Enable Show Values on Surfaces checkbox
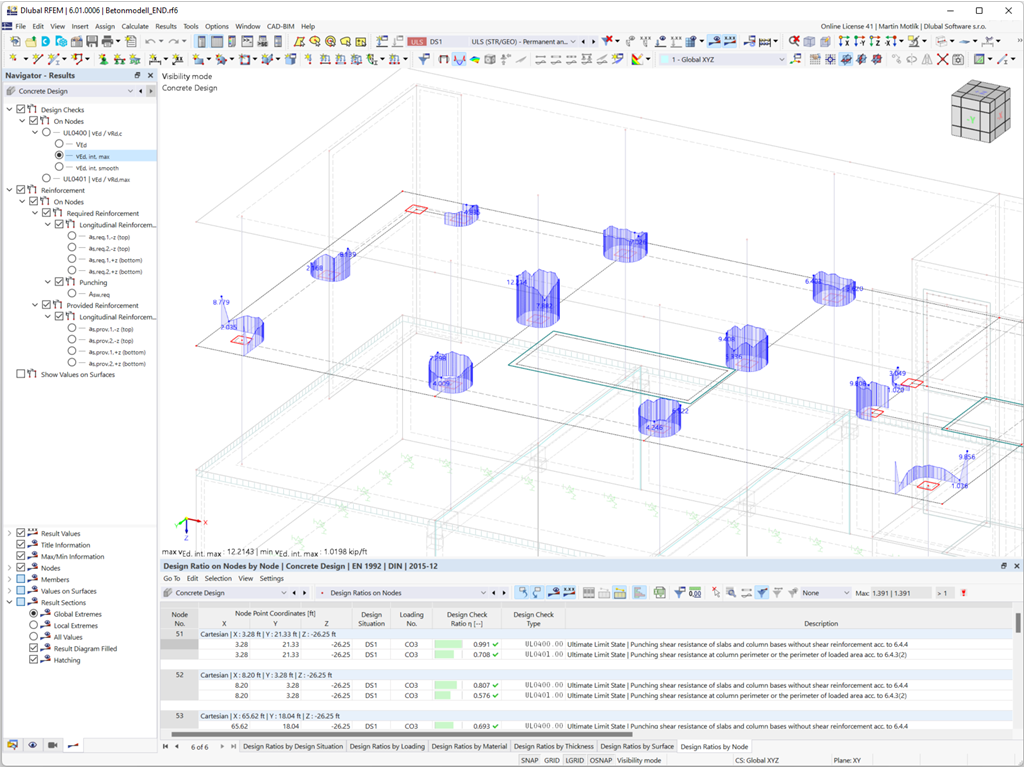1024x768 pixels. click(x=21, y=374)
